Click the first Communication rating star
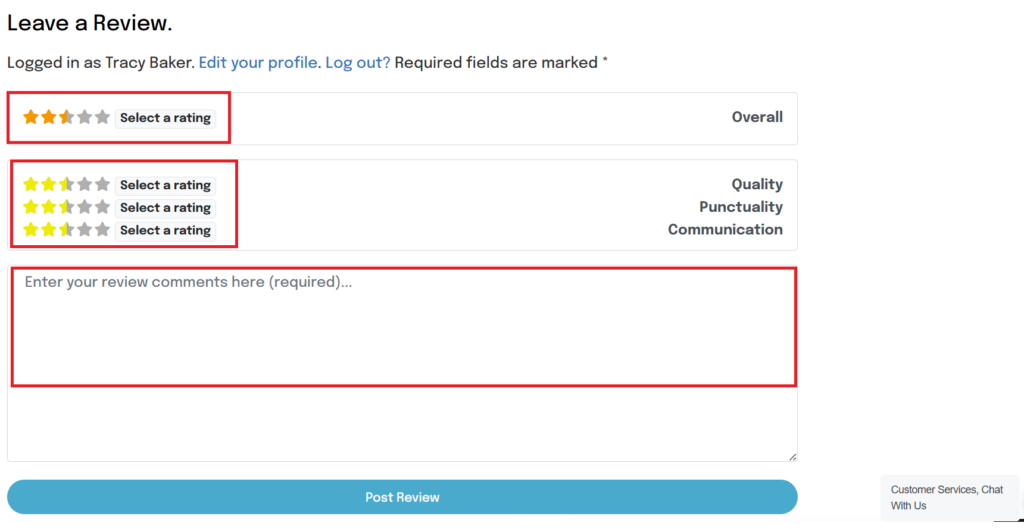The image size is (1024, 529). [x=30, y=230]
